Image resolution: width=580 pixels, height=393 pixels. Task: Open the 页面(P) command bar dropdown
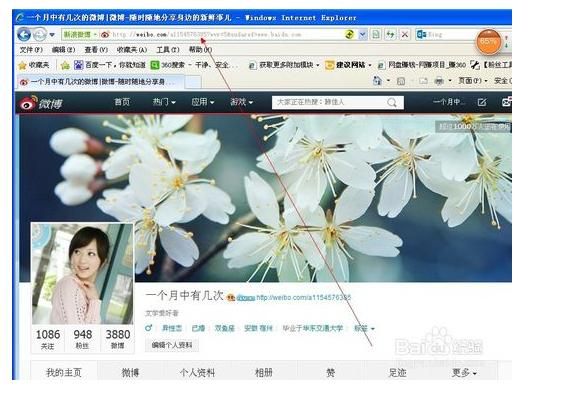(473, 81)
